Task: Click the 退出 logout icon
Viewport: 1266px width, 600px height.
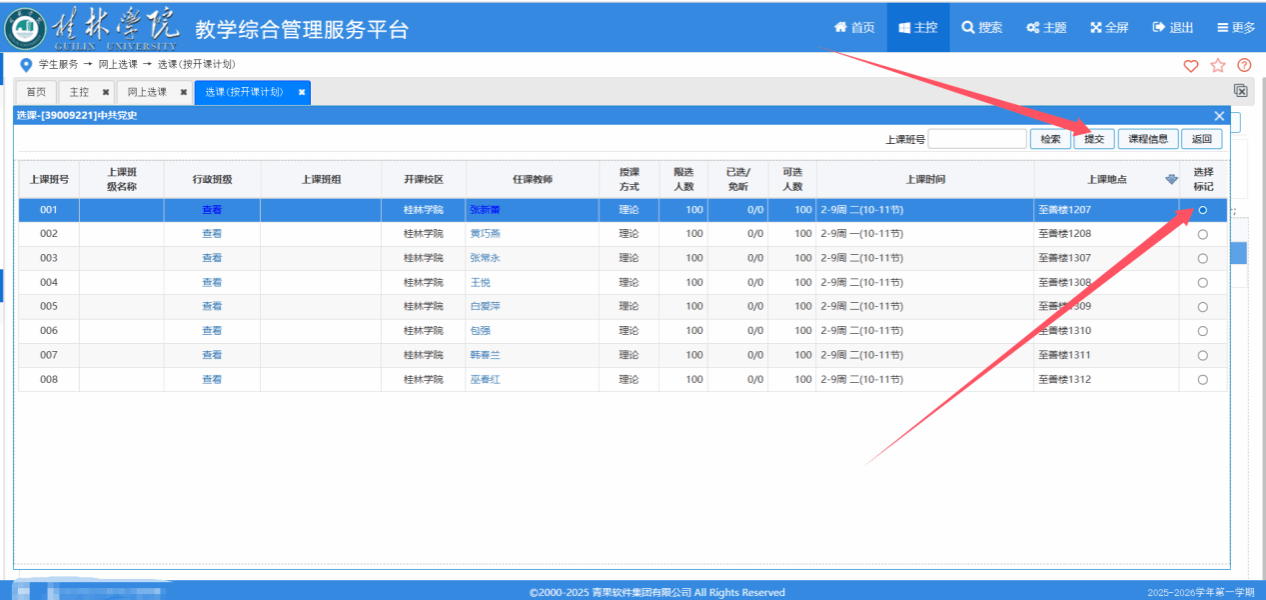Action: 1159,28
